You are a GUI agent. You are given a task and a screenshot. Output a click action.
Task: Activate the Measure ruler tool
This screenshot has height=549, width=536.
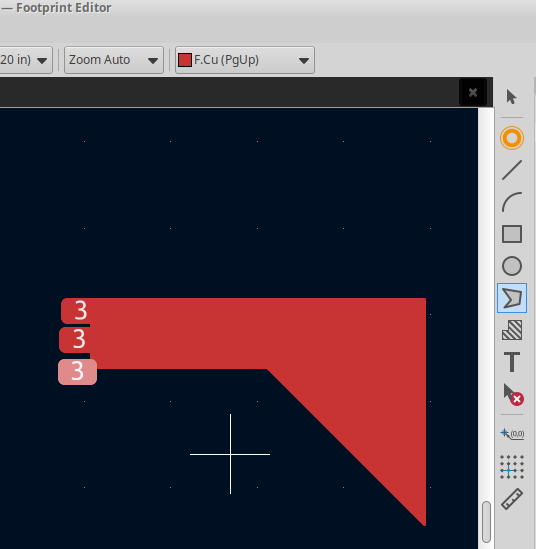[x=512, y=499]
